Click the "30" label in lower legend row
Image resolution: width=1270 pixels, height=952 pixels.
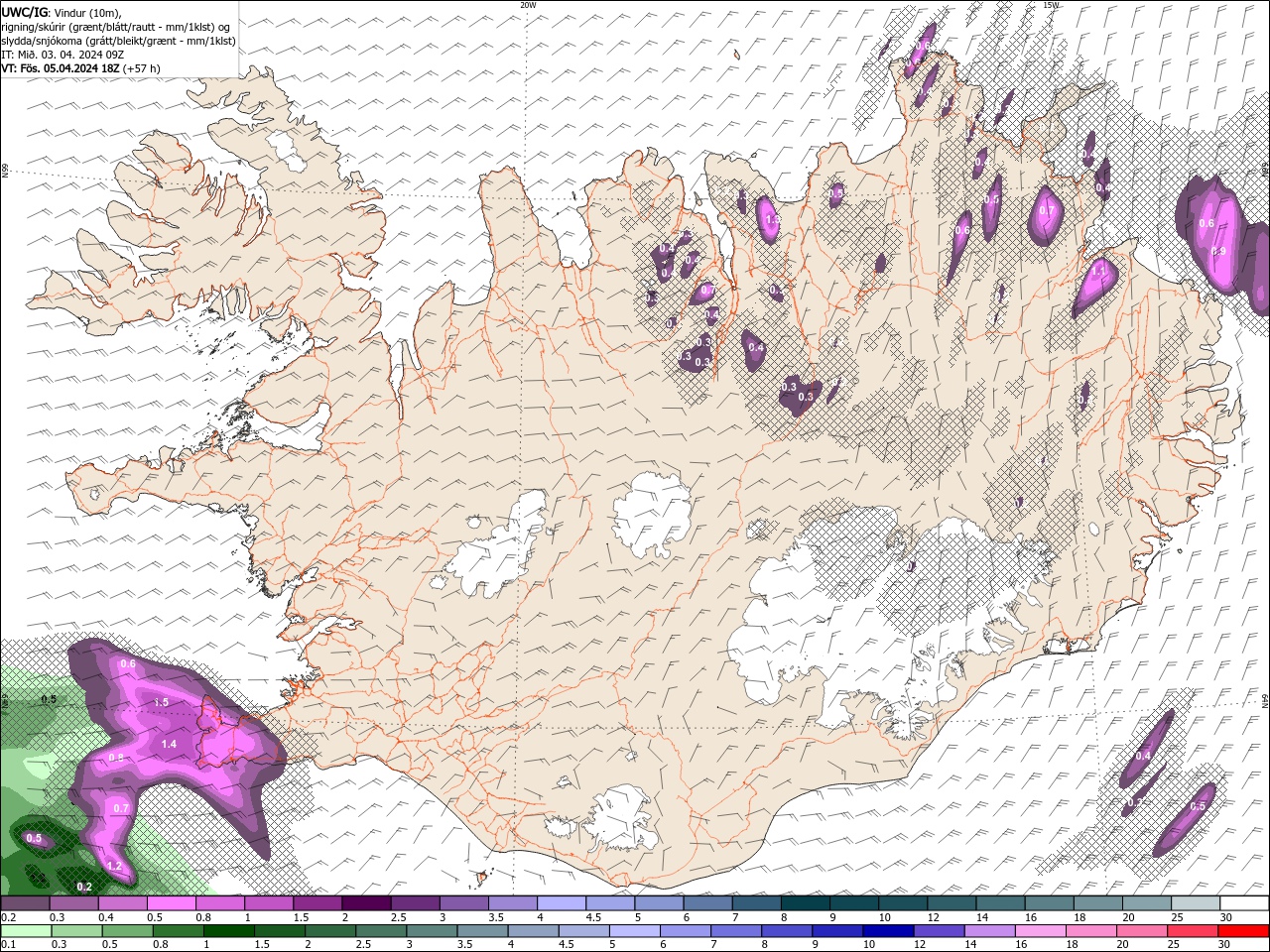1225,945
